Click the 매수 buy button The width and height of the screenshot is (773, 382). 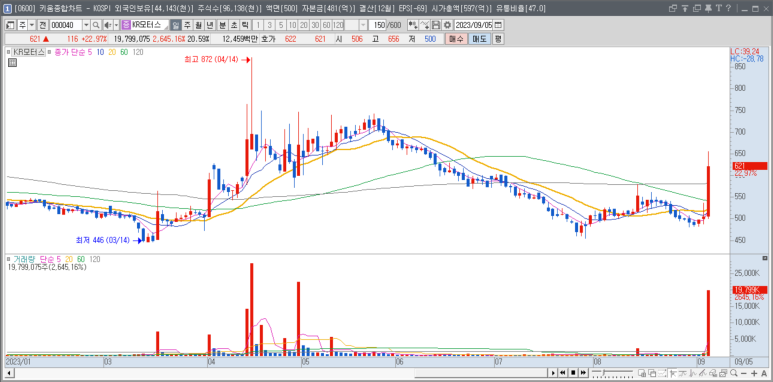point(456,39)
